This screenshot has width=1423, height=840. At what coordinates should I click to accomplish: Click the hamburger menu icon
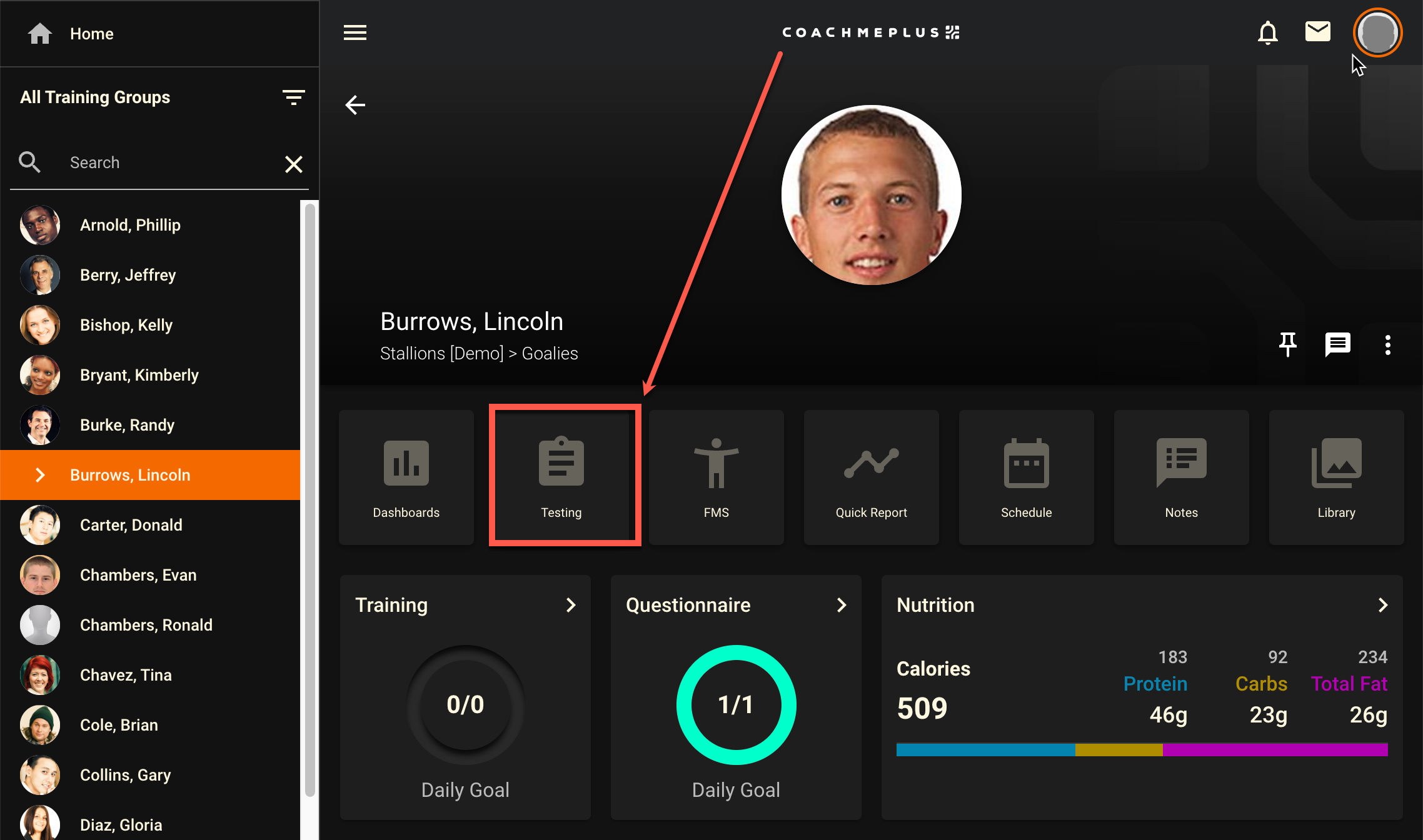tap(355, 32)
